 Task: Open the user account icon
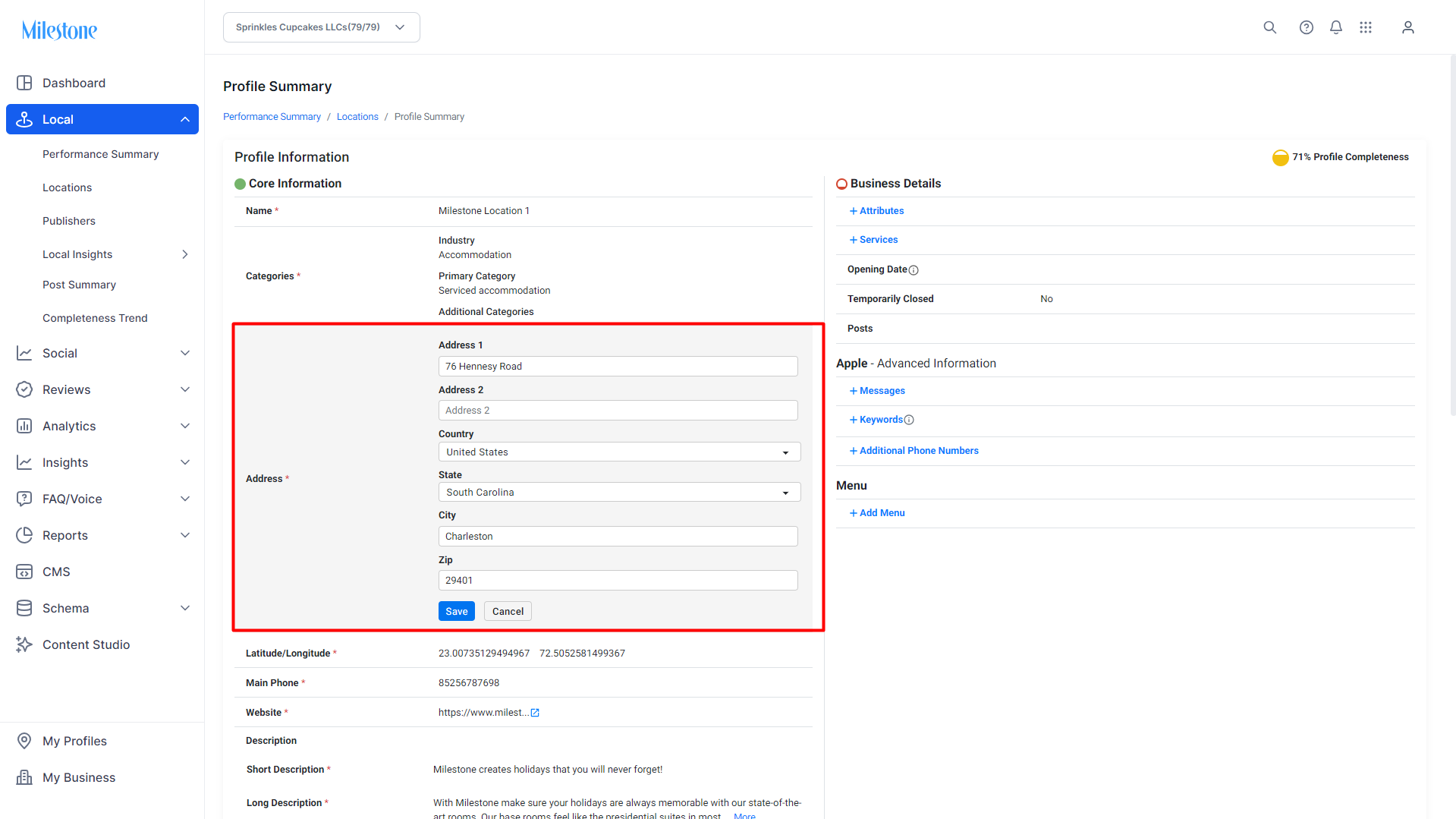pos(1407,27)
